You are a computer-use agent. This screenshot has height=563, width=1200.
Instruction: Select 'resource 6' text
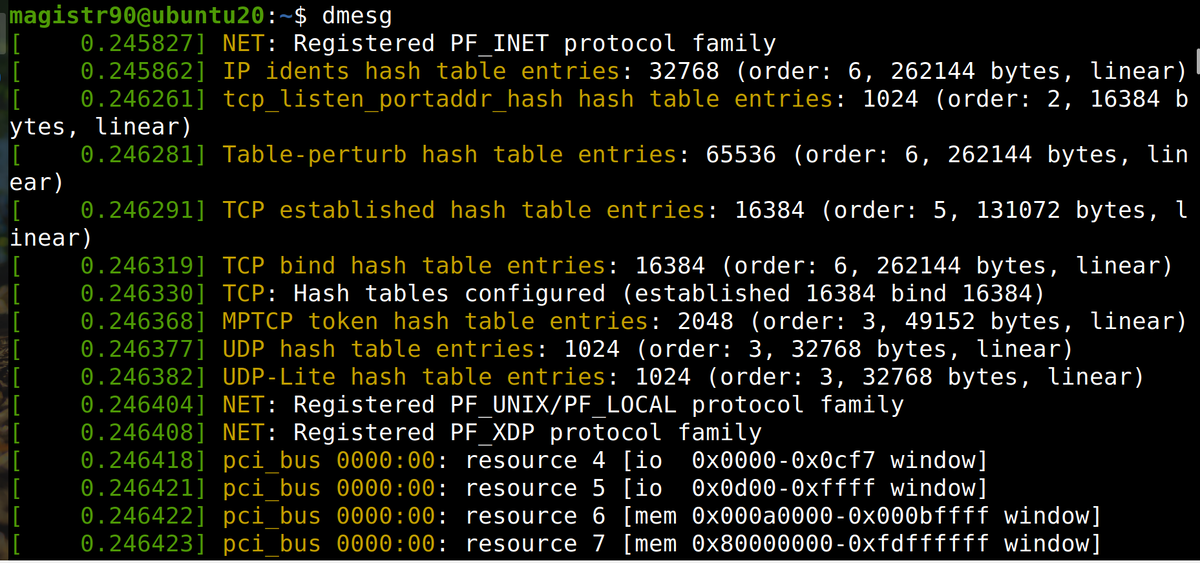536,517
